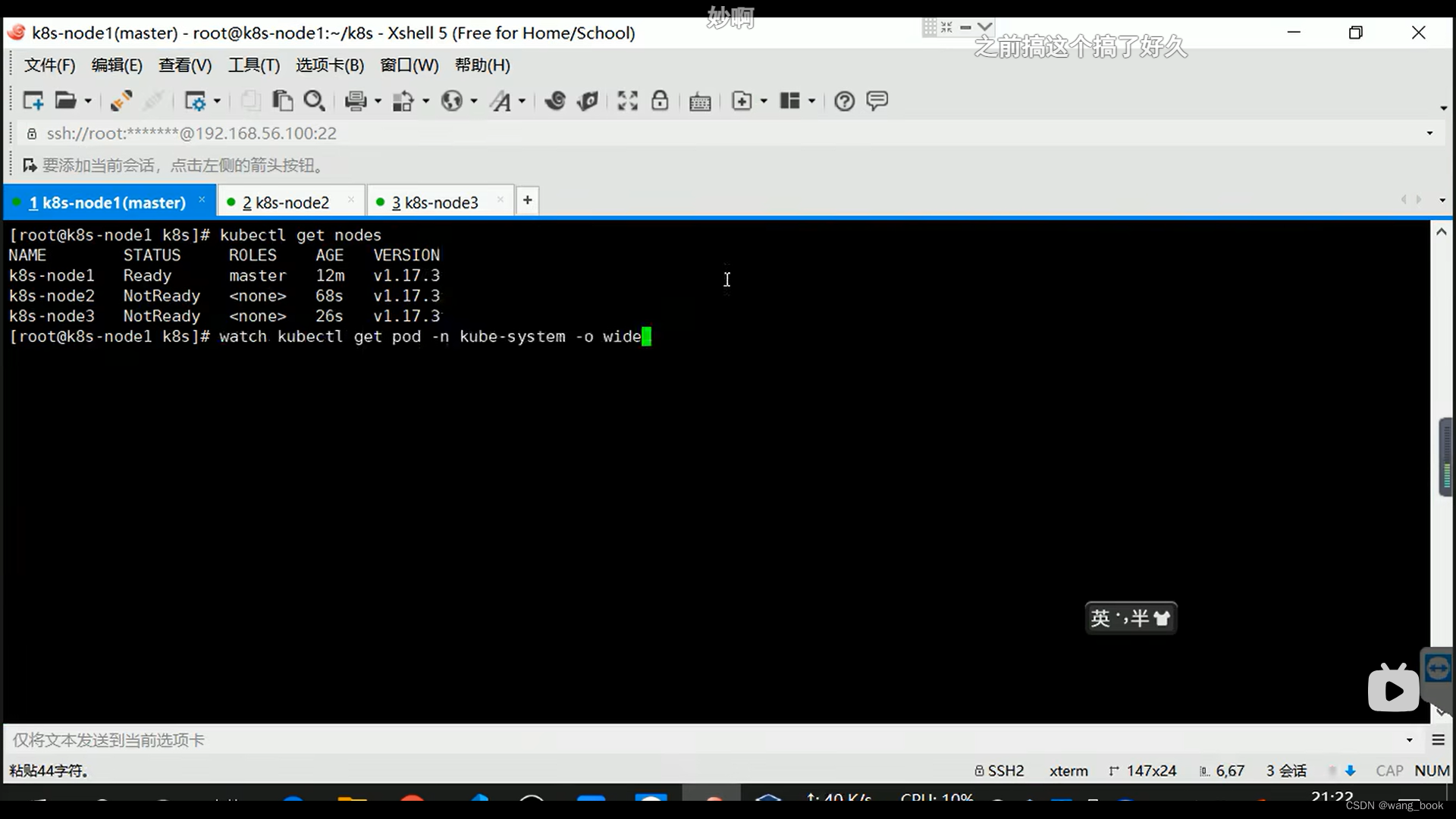Expand the 窗口(W) window menu
This screenshot has height=819, width=1456.
pos(408,65)
